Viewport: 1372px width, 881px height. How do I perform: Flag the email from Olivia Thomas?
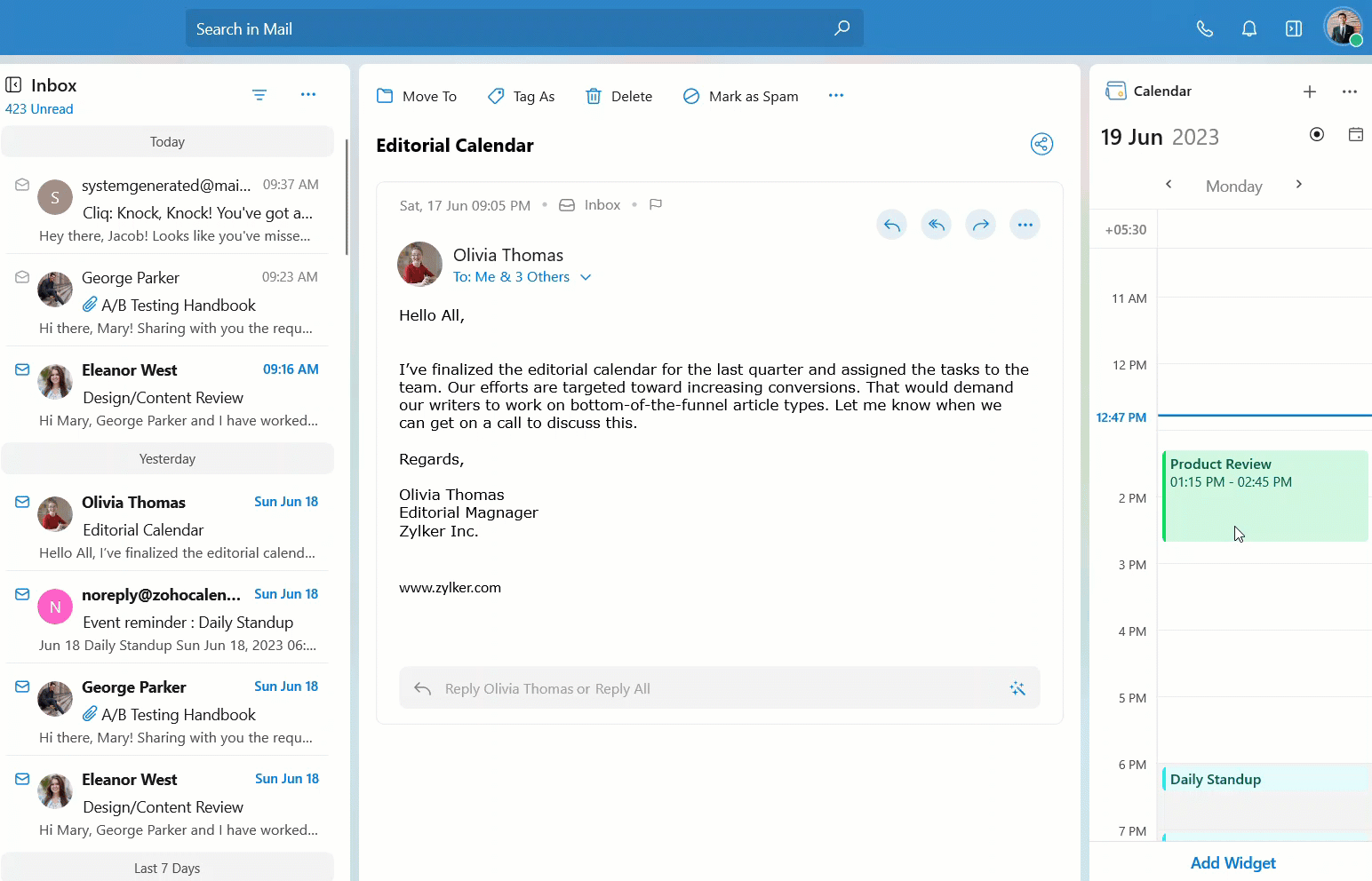coord(656,204)
